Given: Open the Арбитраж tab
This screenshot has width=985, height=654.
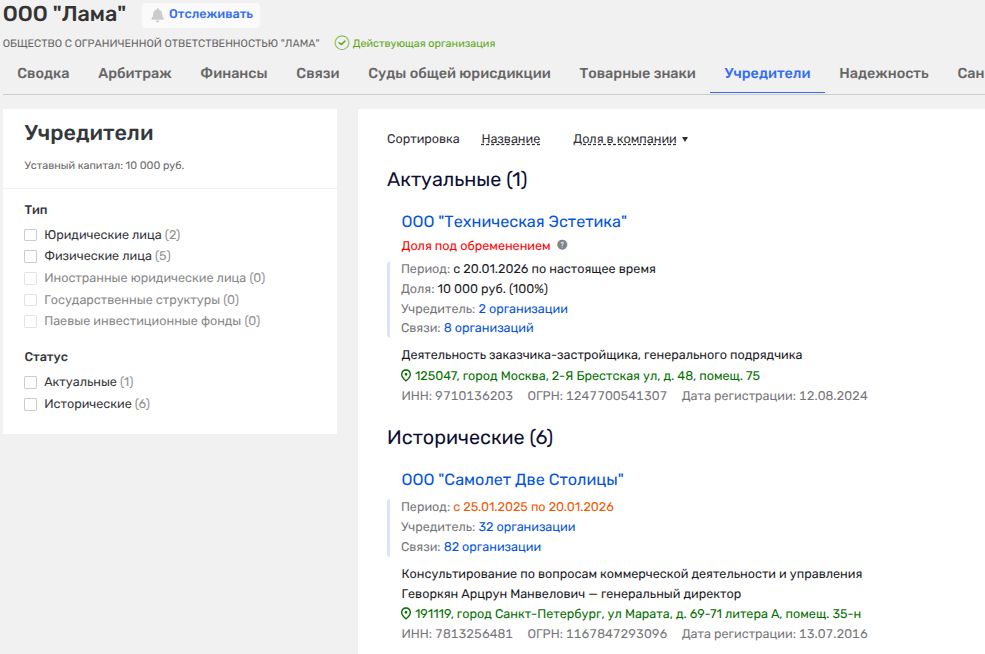Looking at the screenshot, I should 134,73.
